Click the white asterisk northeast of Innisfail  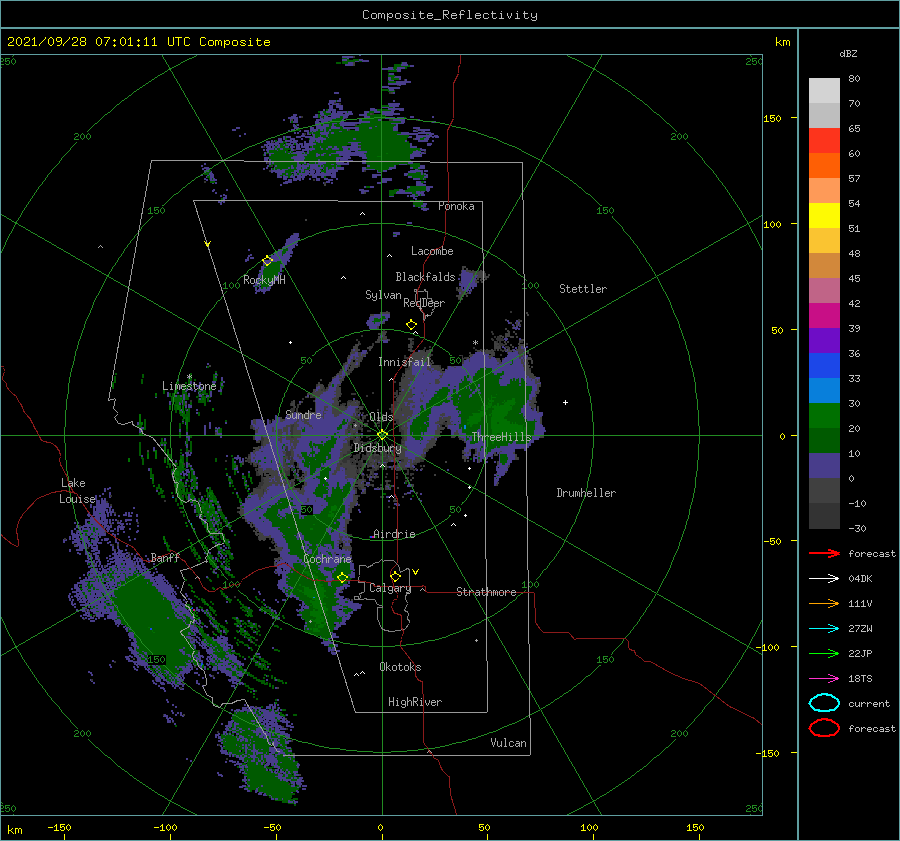475,343
